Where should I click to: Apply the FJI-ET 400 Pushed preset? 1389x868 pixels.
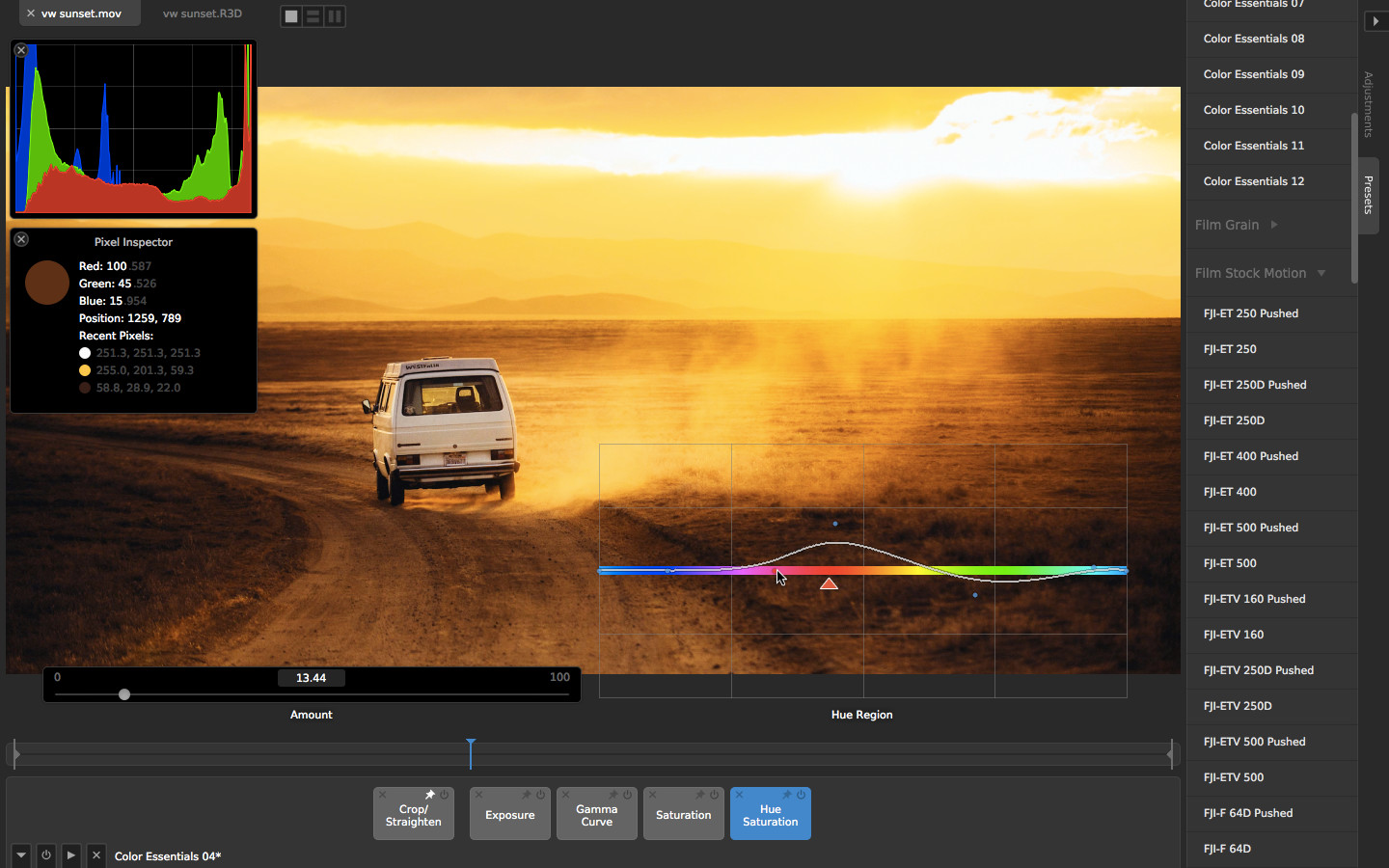point(1250,456)
